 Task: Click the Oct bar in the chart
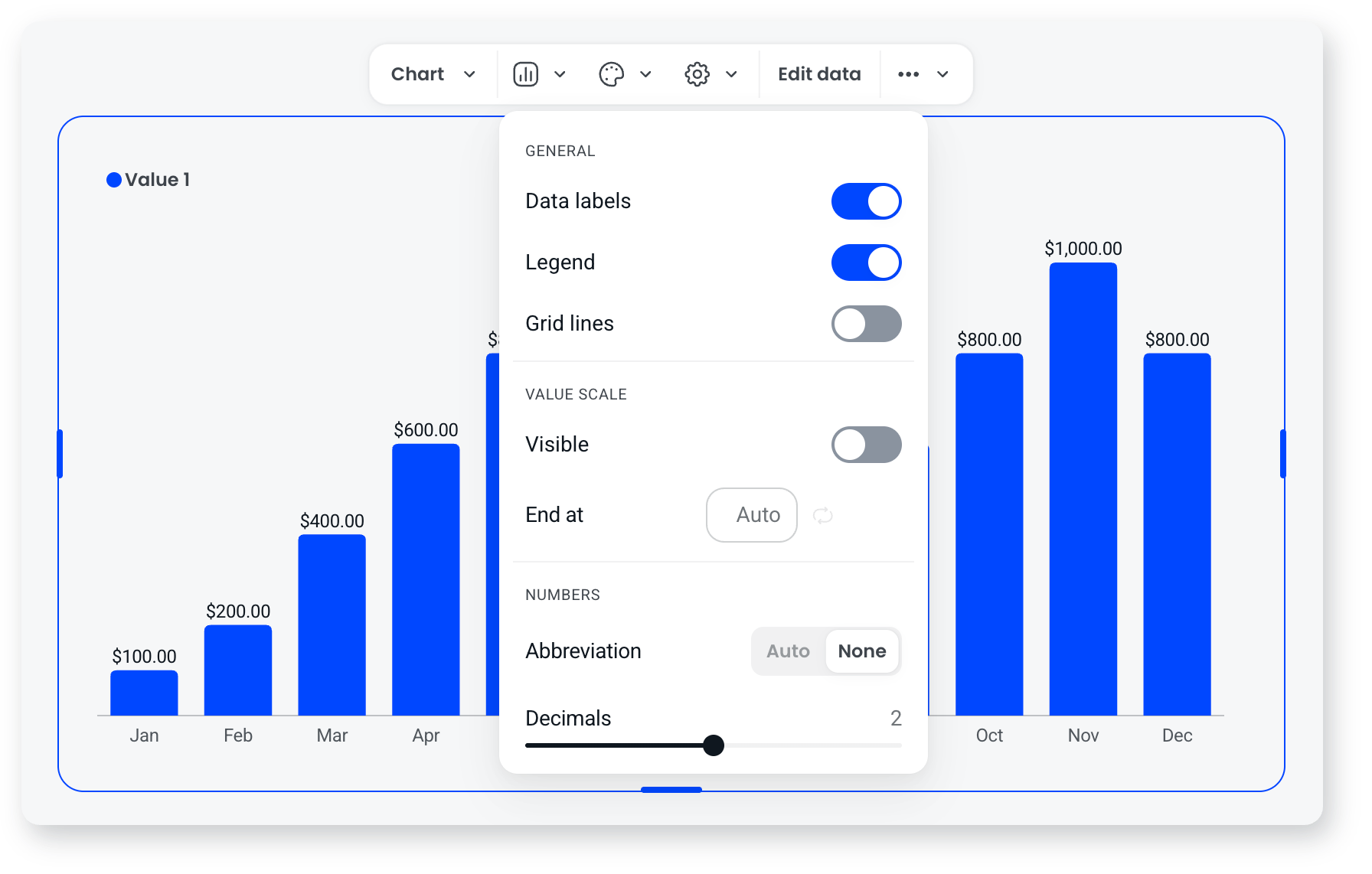tap(989, 534)
